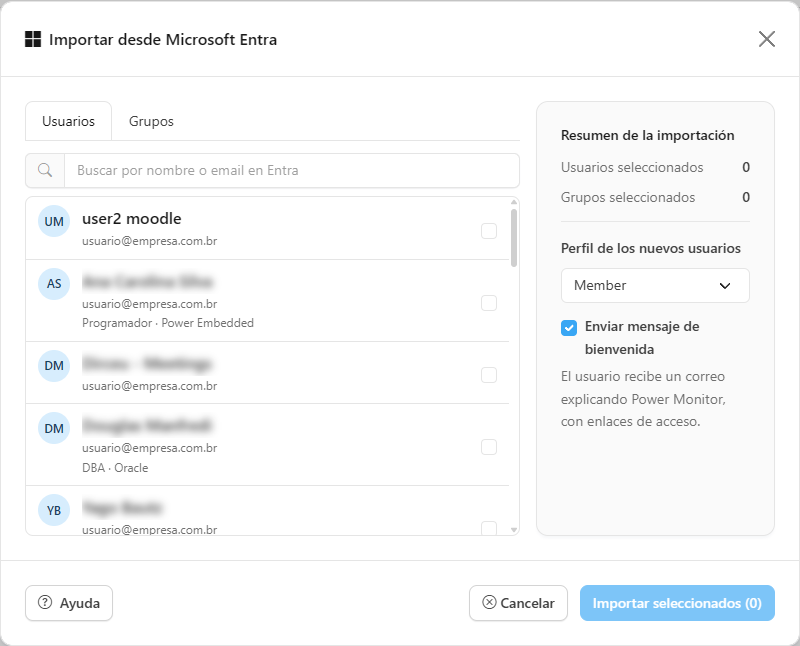Click the Programador · Power Embedded text

168,323
